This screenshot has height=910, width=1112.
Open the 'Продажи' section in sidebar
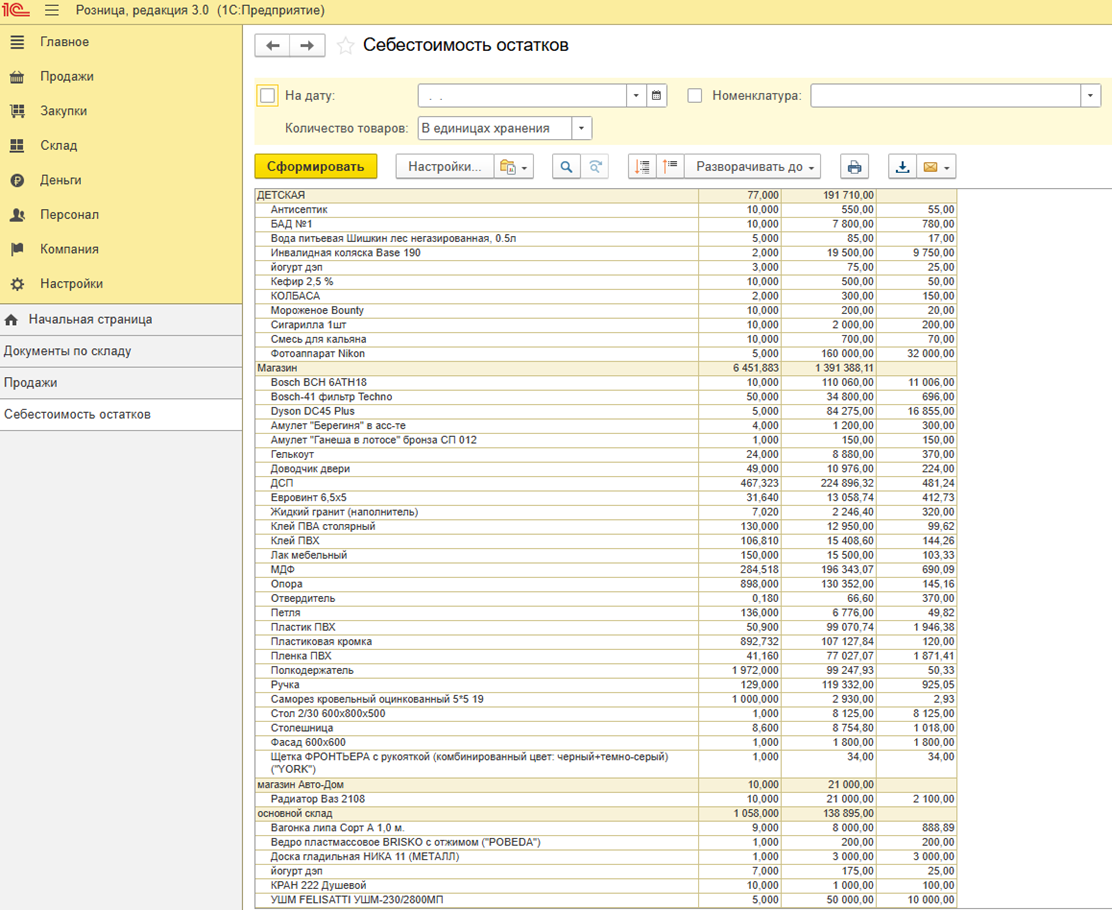pos(67,77)
